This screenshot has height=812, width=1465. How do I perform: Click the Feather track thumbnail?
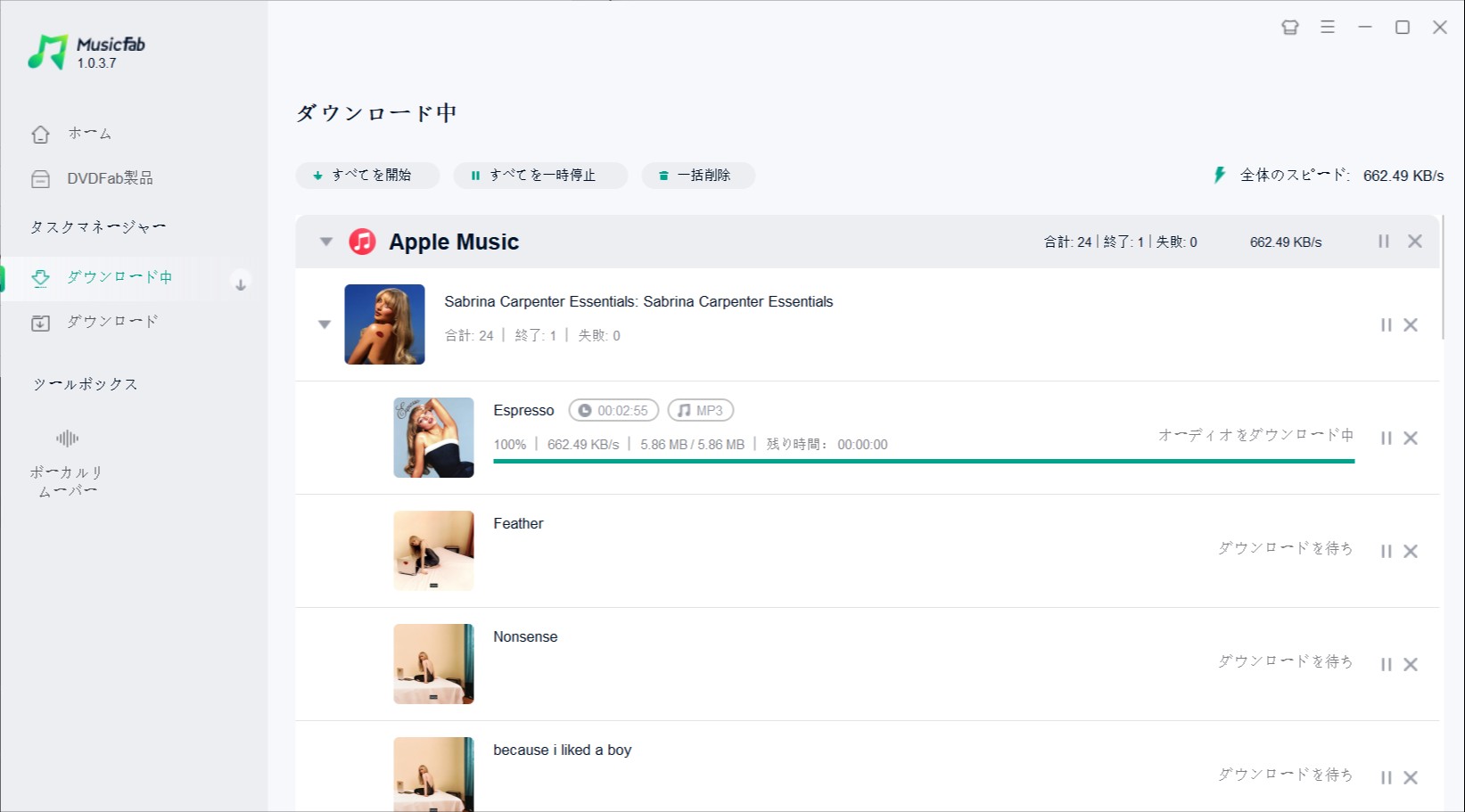pos(434,551)
